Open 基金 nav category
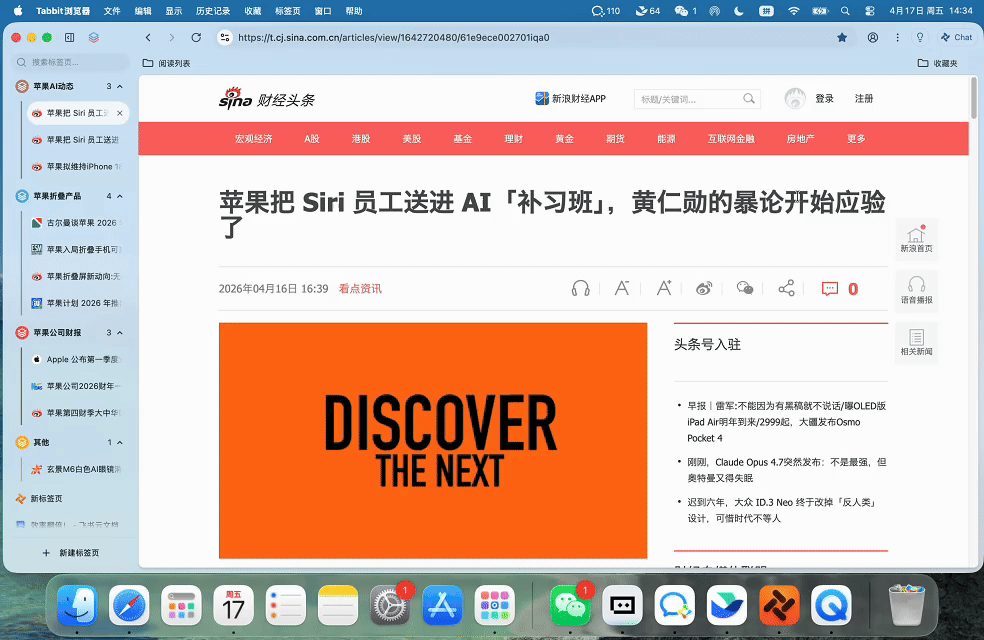Viewport: 984px width, 640px height. [x=463, y=139]
